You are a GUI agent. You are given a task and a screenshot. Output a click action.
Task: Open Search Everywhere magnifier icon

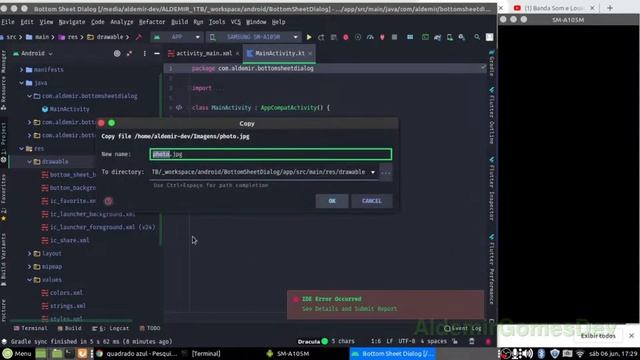point(477,37)
